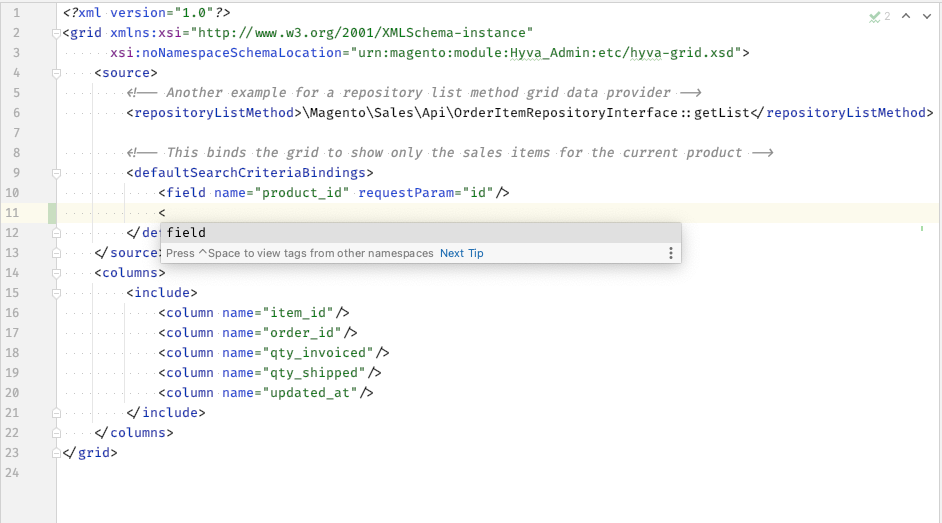Click the inspections checkmark widget icon
Viewport: 942px width, 523px height.
click(874, 17)
